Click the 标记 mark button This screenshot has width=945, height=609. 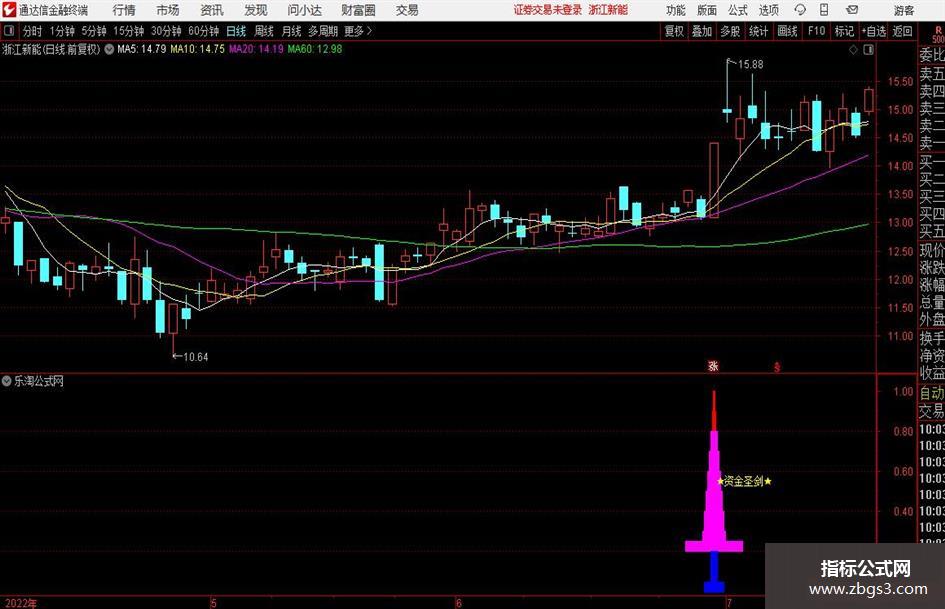[x=844, y=31]
